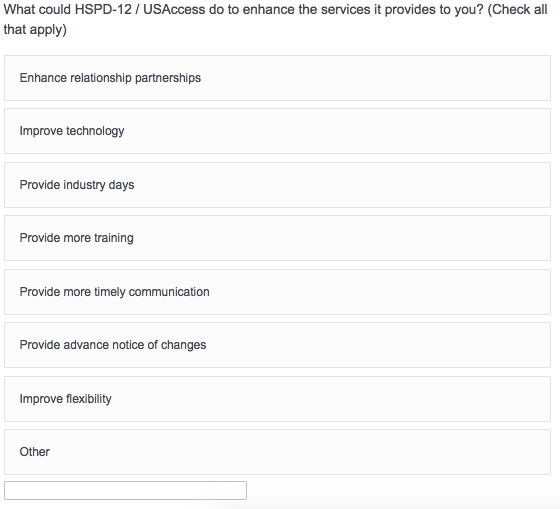560x509 pixels.
Task: Click the 'Provide industry days' label text
Action: click(x=77, y=185)
